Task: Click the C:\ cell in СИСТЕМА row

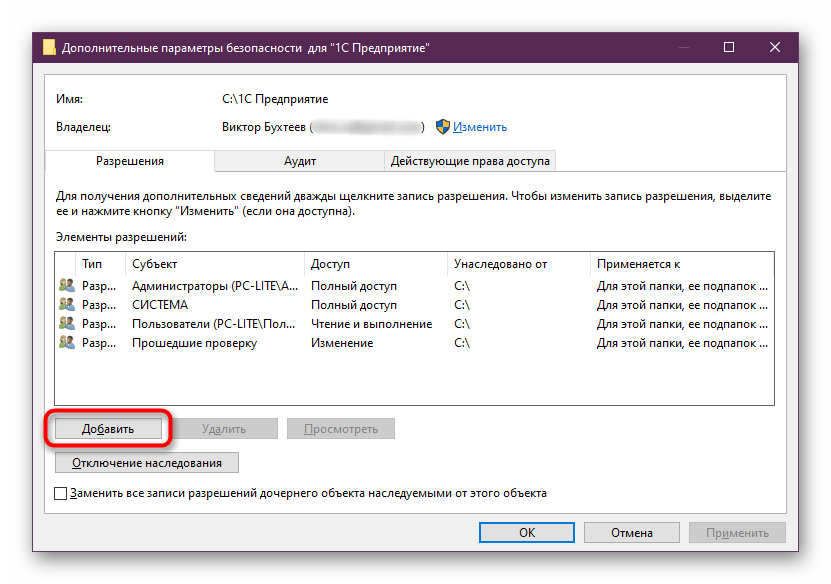Action: coord(462,305)
